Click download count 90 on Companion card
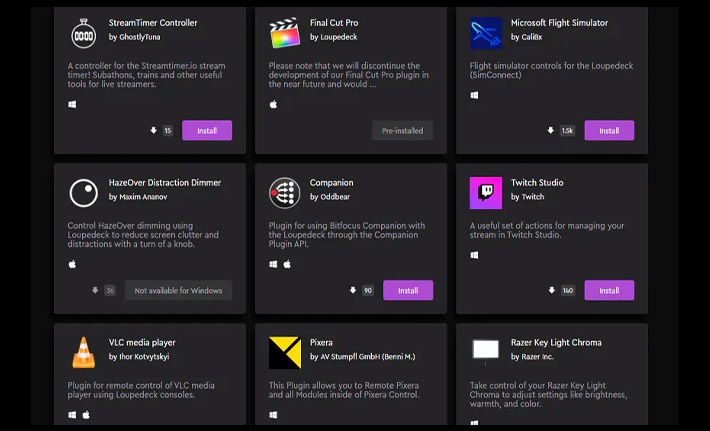710x431 pixels. coord(368,290)
